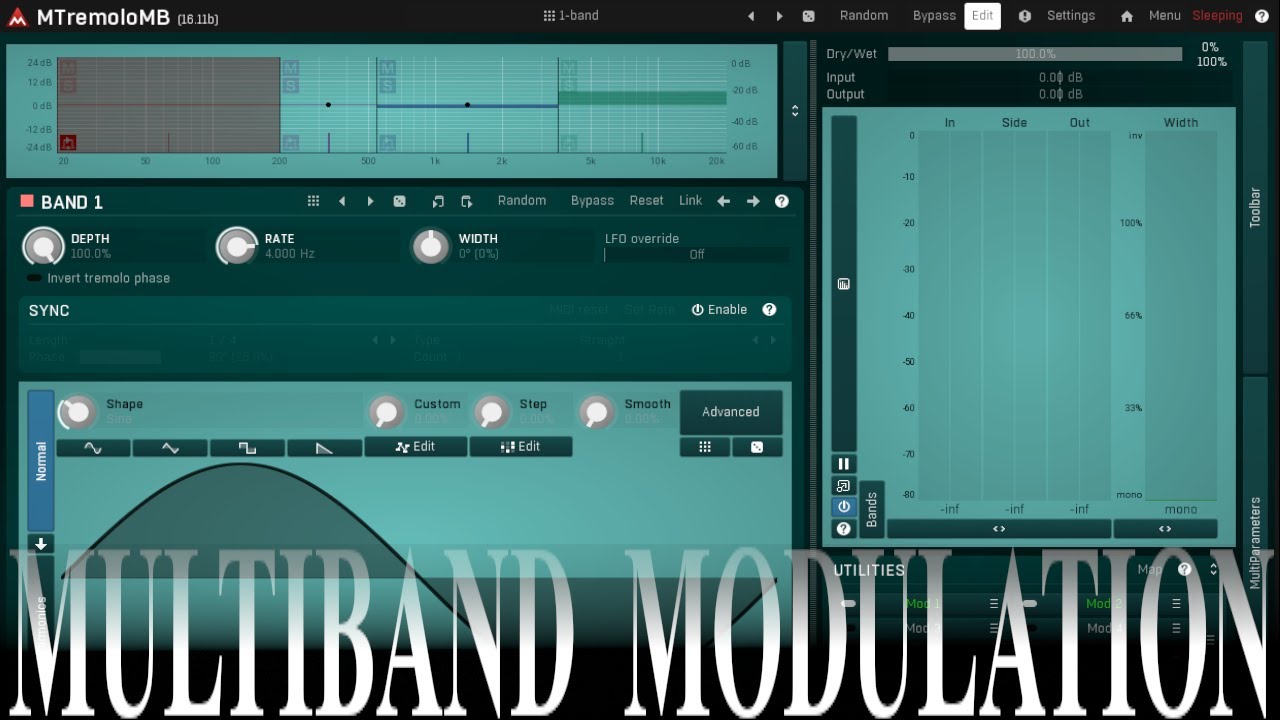Open the Sync help question mark
The height and width of the screenshot is (720, 1280).
(x=769, y=310)
